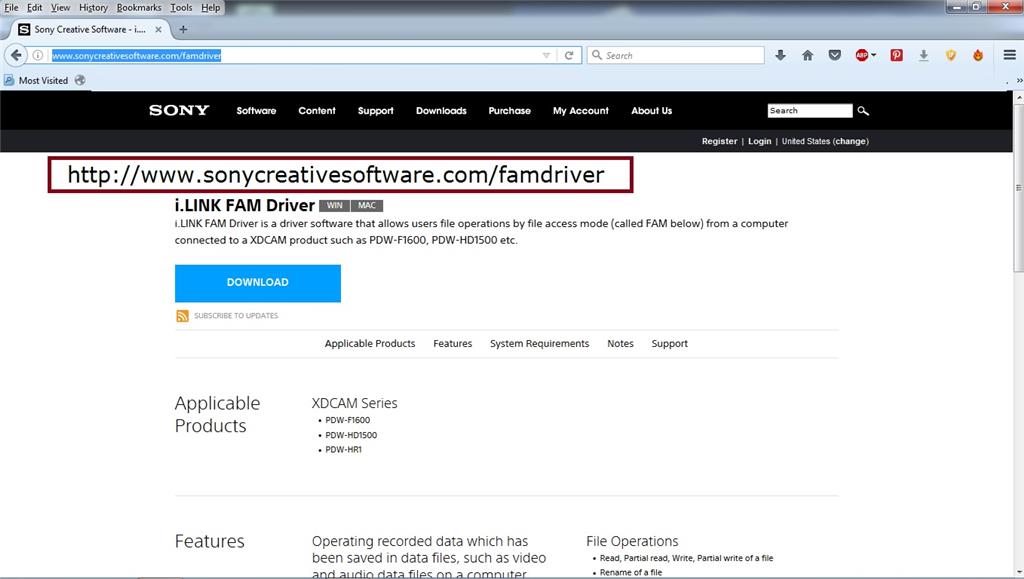This screenshot has width=1024, height=579.
Task: Click the RSS feed icon
Action: pos(182,316)
